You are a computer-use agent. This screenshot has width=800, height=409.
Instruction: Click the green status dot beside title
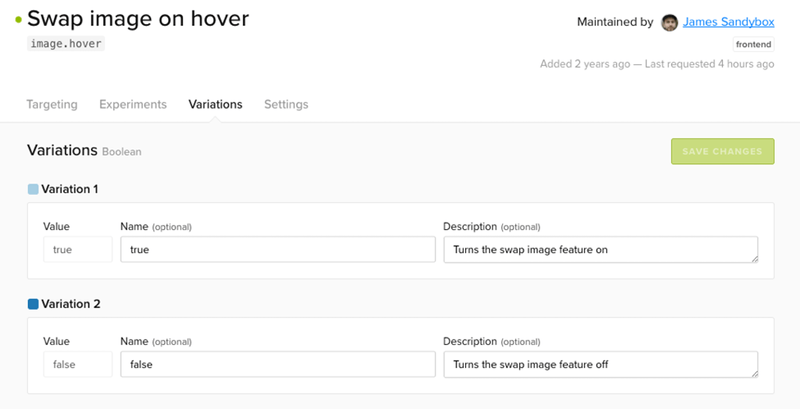click(x=17, y=19)
